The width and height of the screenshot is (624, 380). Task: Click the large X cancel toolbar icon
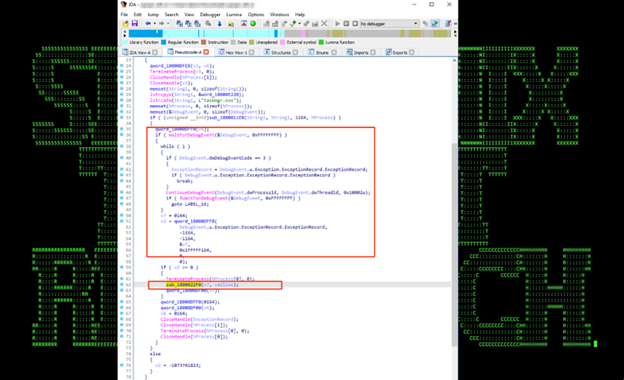324,23
